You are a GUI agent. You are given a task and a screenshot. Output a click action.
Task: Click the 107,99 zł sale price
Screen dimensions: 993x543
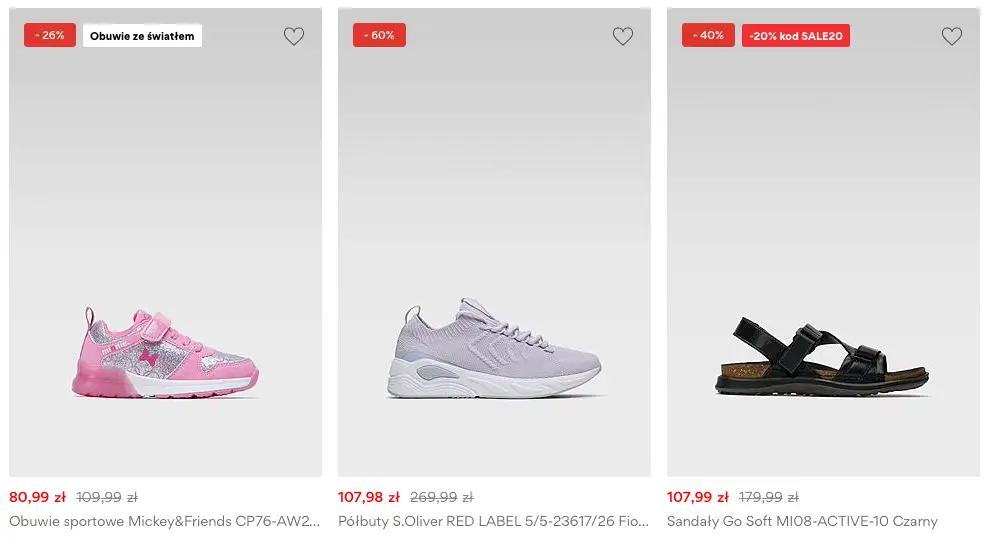[x=697, y=497]
